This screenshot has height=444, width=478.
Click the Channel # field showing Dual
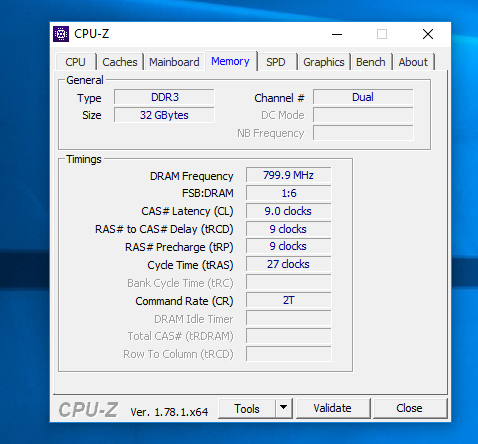tap(363, 97)
